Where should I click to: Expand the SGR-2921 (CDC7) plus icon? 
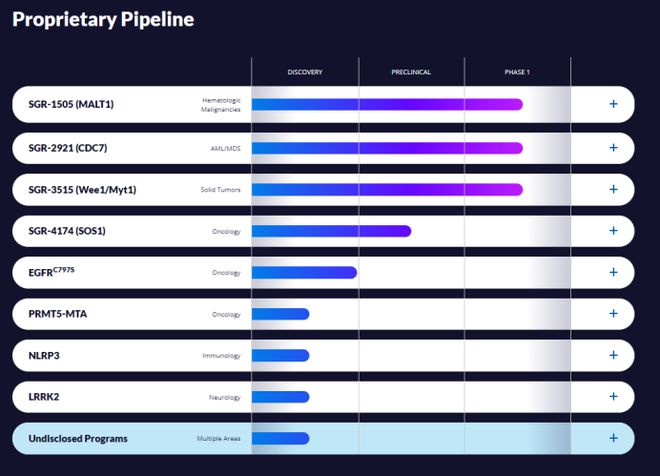pyautogui.click(x=613, y=147)
